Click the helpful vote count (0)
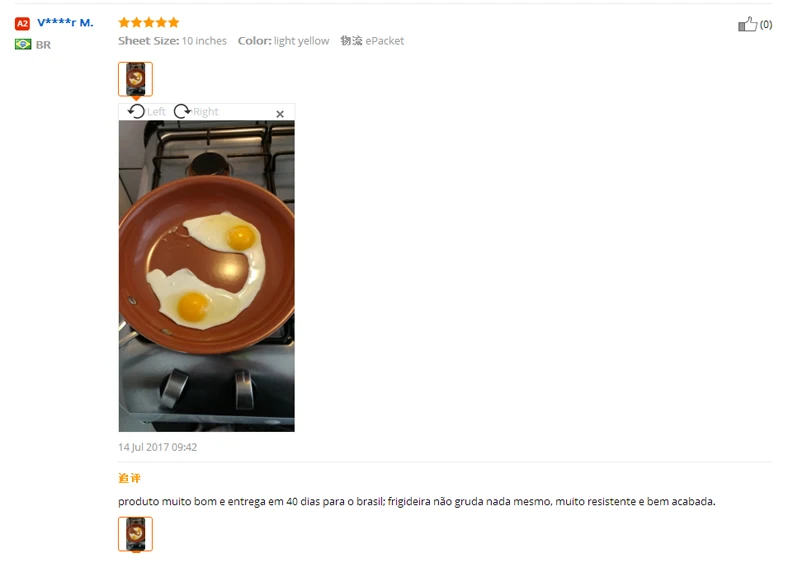The image size is (800, 565). (766, 24)
